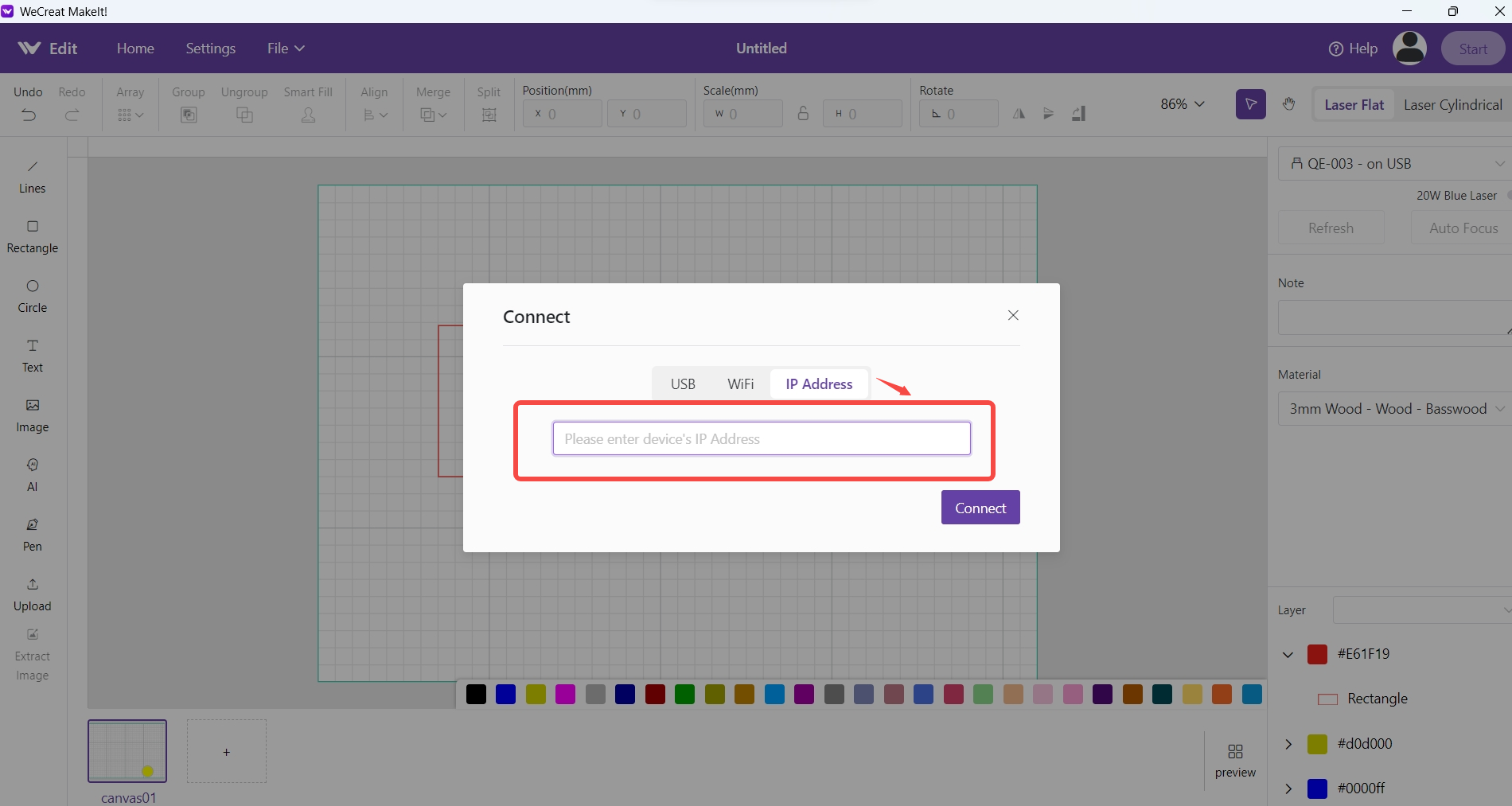
Task: Toggle the scale aspect ratio lock
Action: click(803, 114)
